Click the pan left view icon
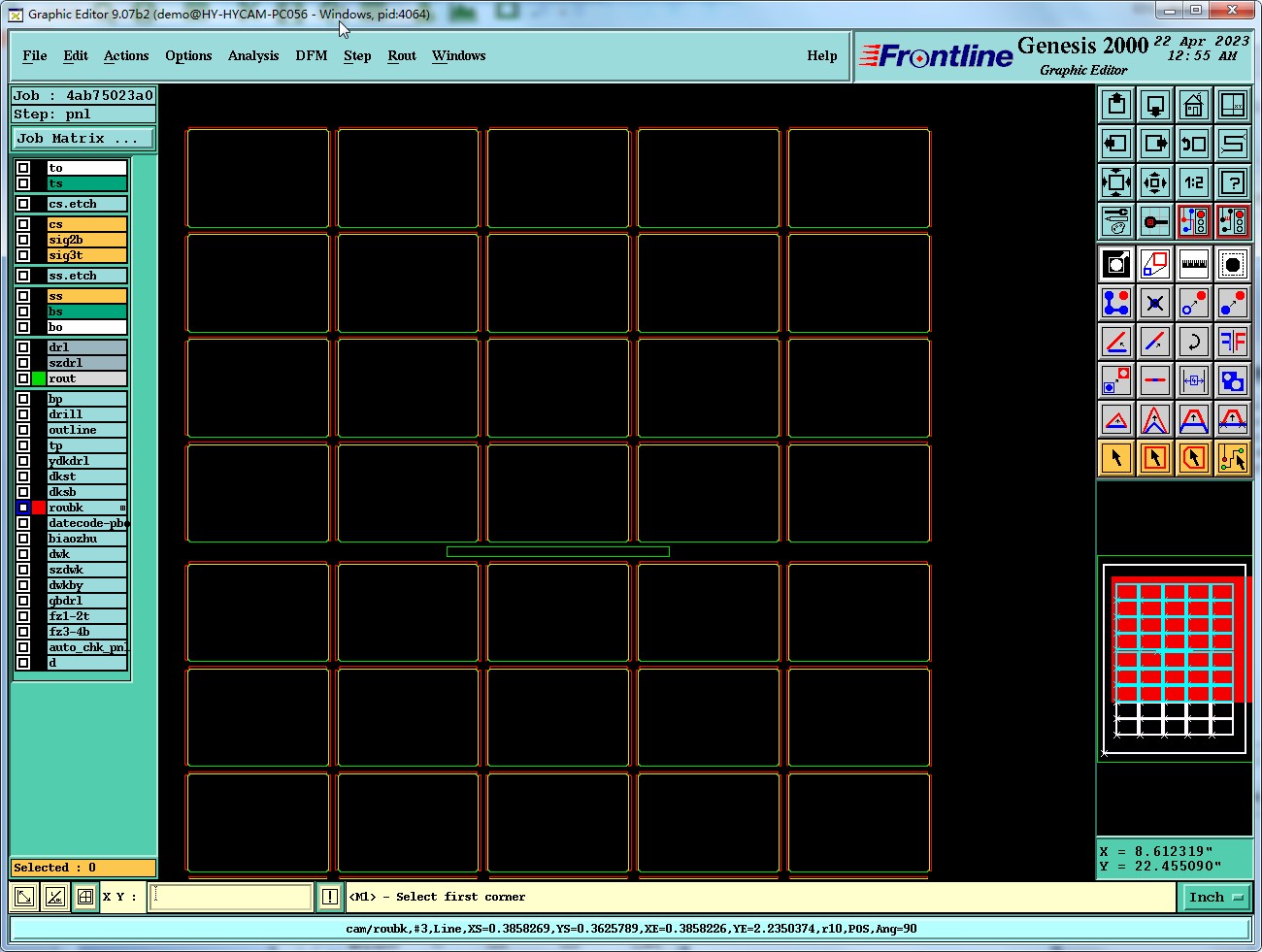Viewport: 1262px width, 952px height. click(x=1116, y=144)
